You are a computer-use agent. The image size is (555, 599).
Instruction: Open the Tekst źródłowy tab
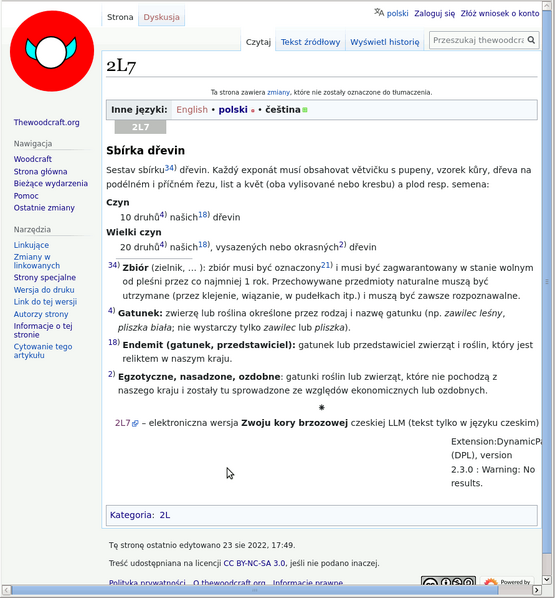tap(310, 42)
